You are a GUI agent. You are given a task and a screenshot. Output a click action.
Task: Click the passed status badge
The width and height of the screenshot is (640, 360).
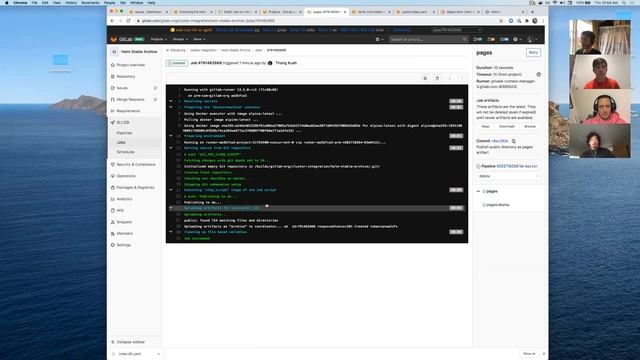tap(176, 63)
